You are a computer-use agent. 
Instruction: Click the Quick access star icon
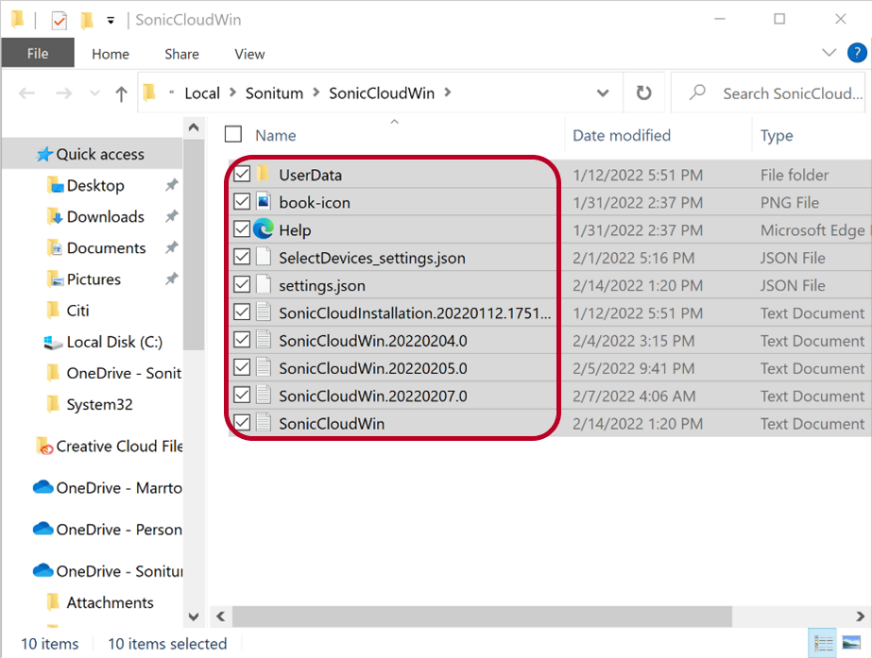point(44,154)
